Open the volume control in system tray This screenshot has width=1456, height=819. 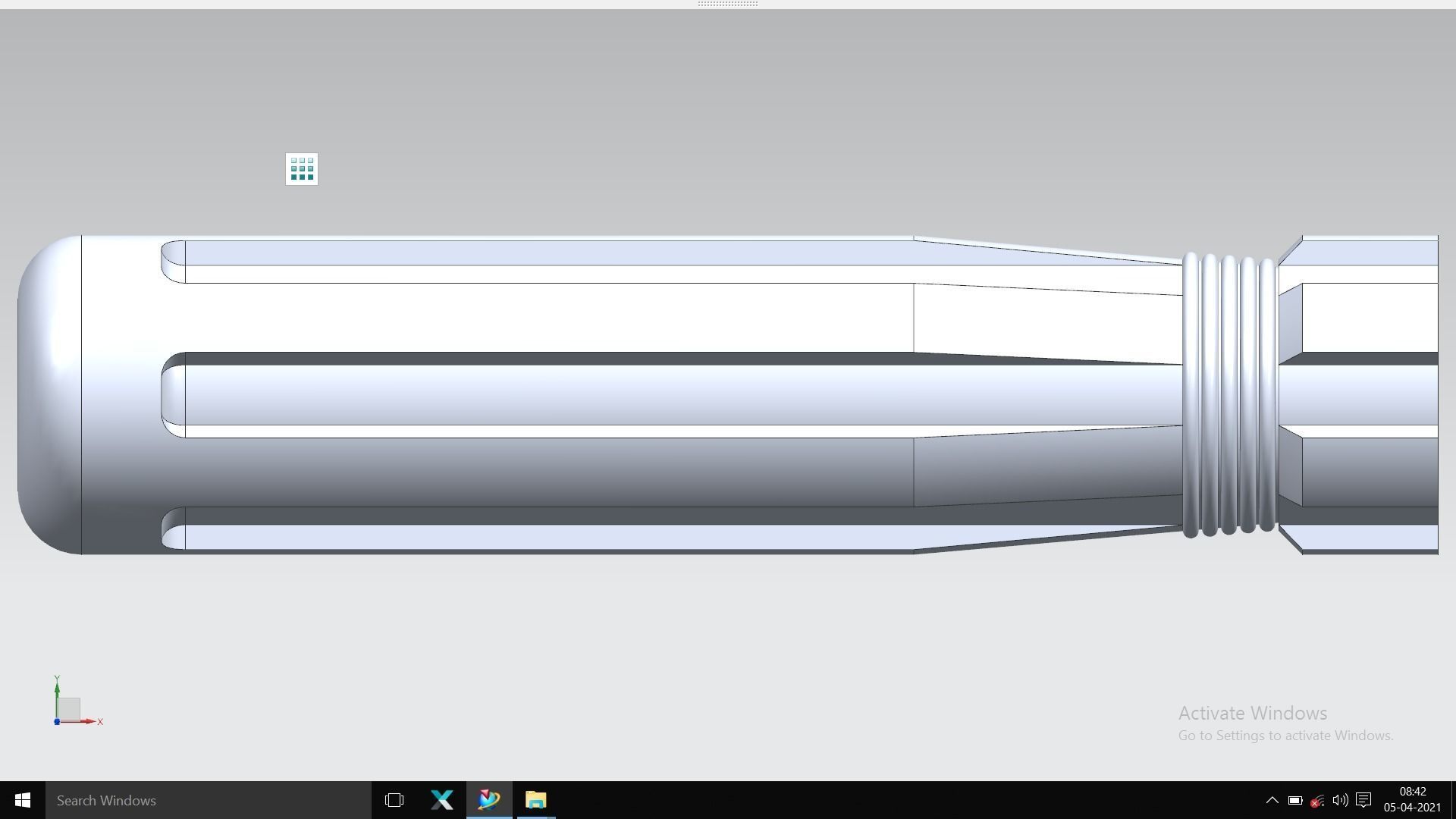(1339, 800)
